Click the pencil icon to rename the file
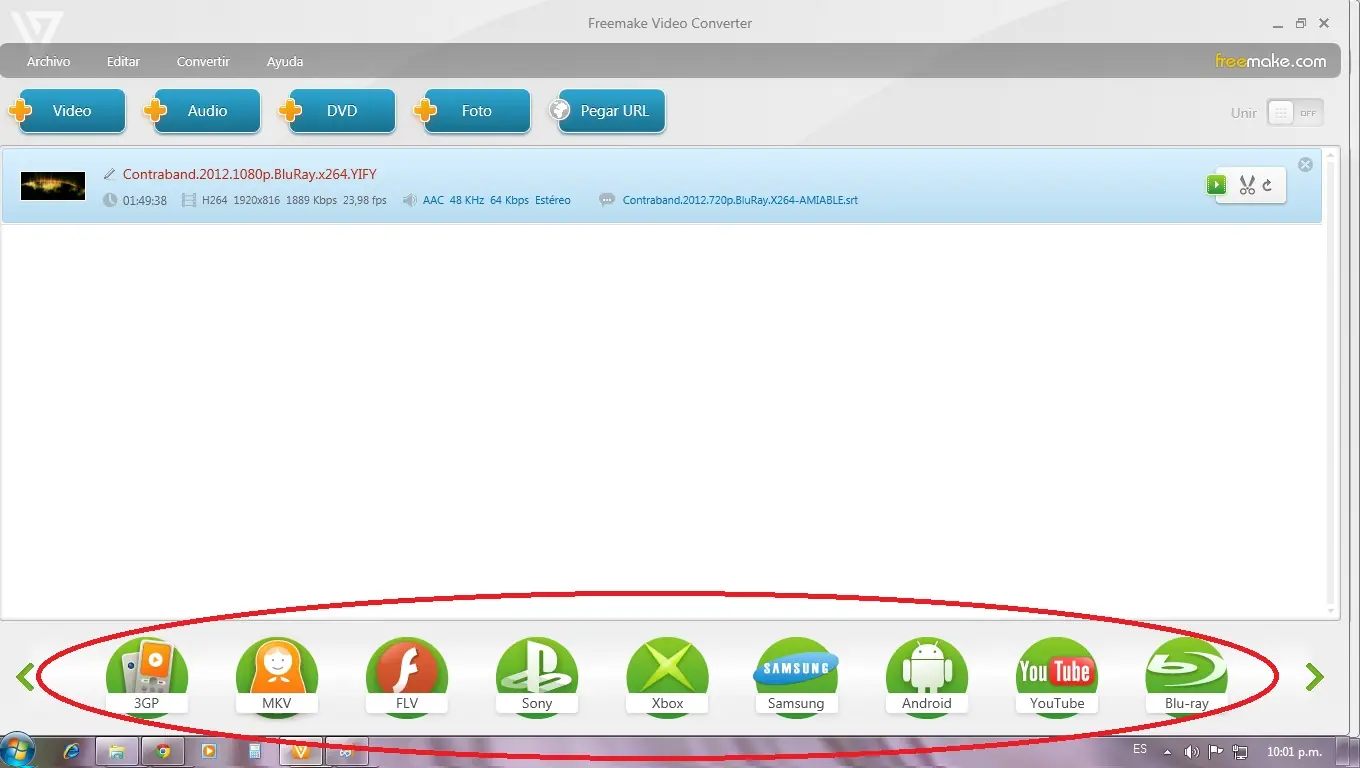Screen dimensions: 1360x768 [x=110, y=174]
